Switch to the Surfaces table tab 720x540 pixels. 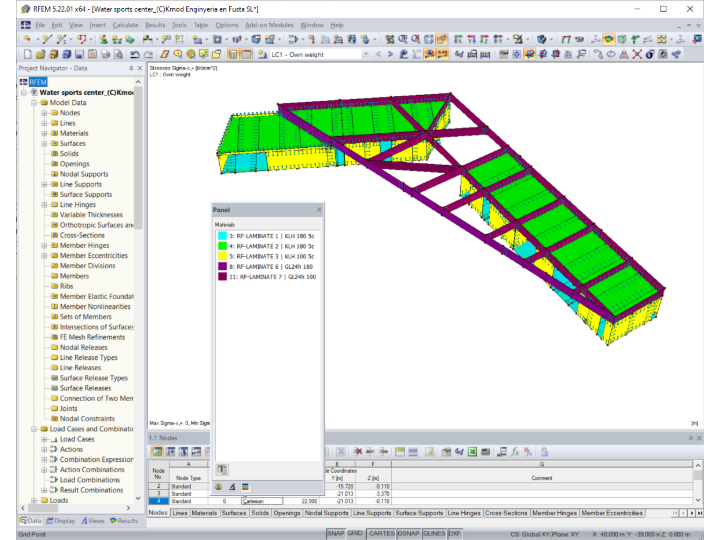(234, 513)
